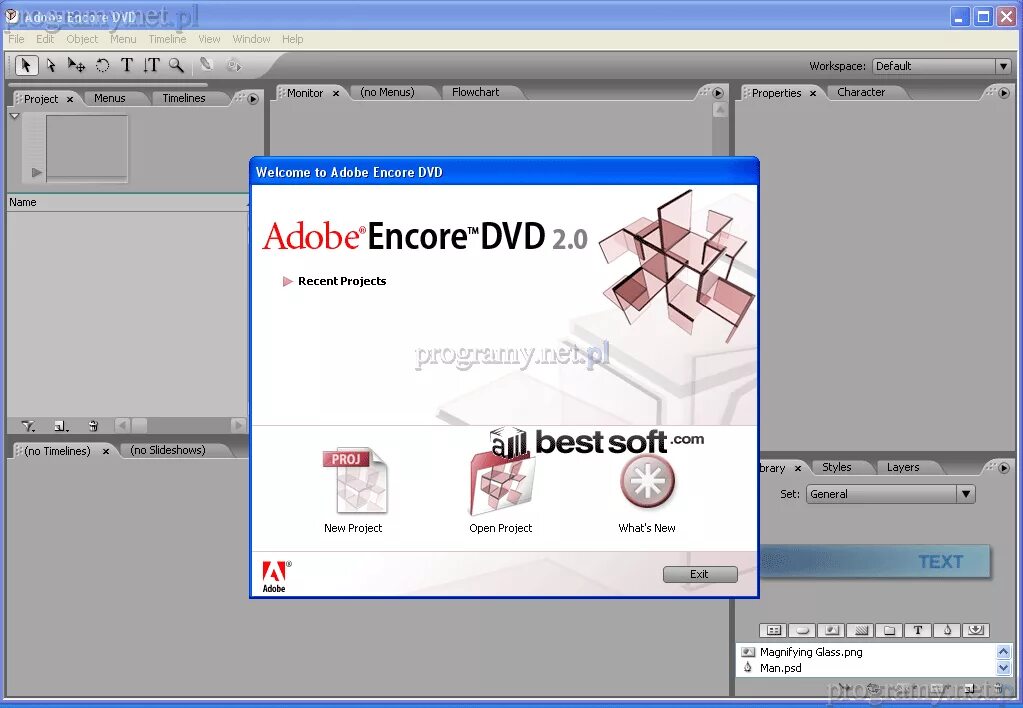The image size is (1023, 708).
Task: Click Library list scroll down arrow
Action: (1003, 668)
